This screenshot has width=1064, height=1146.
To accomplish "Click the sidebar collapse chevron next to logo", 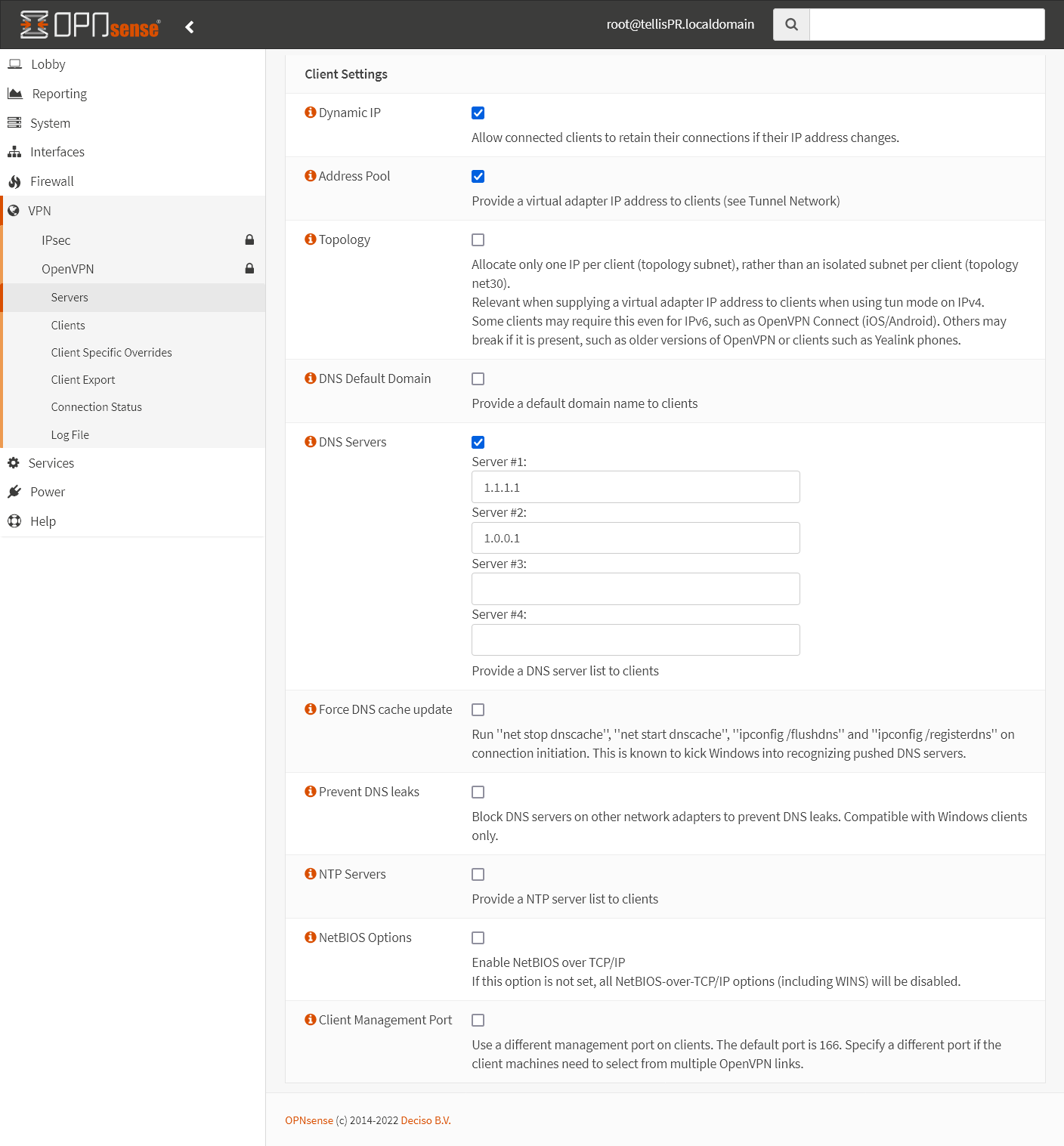I will point(189,26).
